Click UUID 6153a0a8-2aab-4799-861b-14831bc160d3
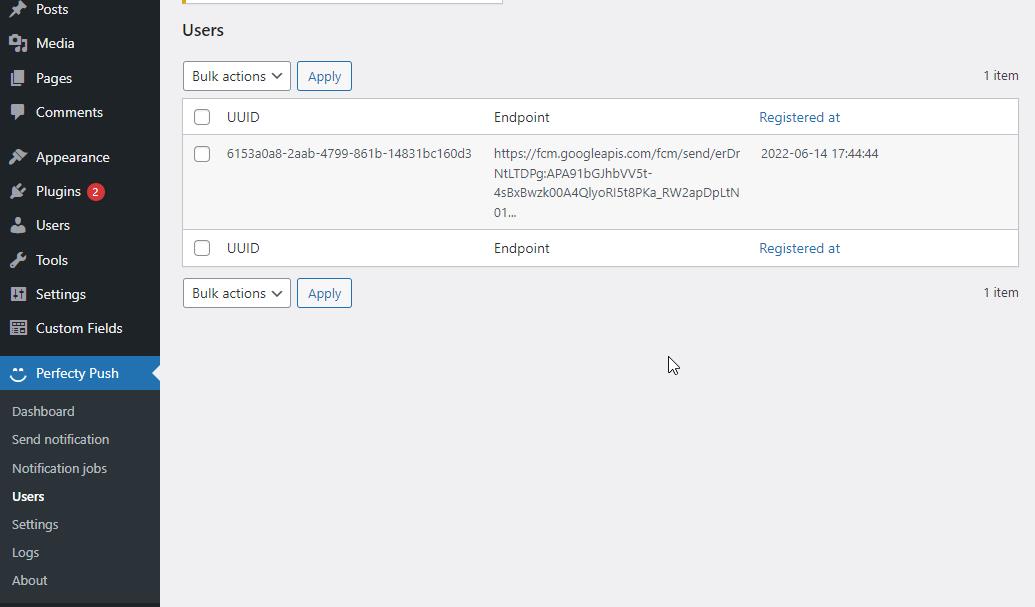This screenshot has height=607, width=1035. click(349, 154)
